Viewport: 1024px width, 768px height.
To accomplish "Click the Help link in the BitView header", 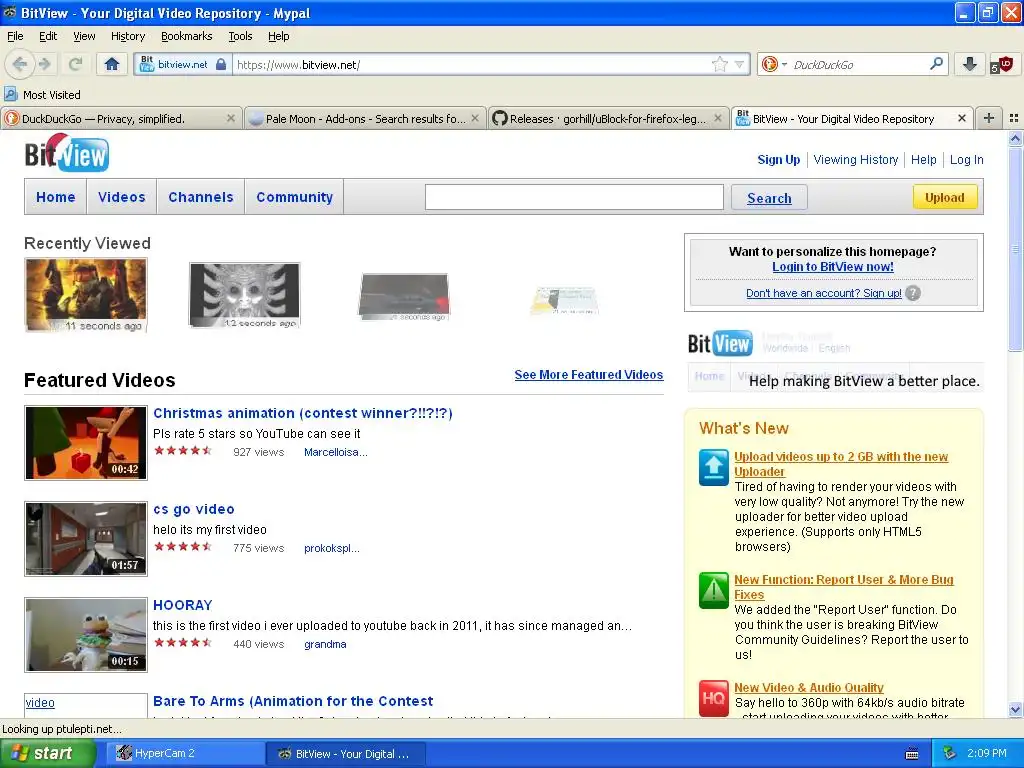I will click(923, 159).
